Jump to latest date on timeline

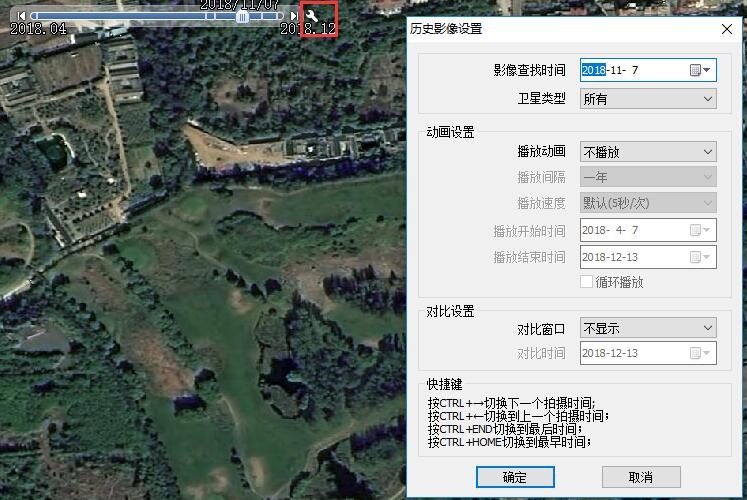coord(294,16)
